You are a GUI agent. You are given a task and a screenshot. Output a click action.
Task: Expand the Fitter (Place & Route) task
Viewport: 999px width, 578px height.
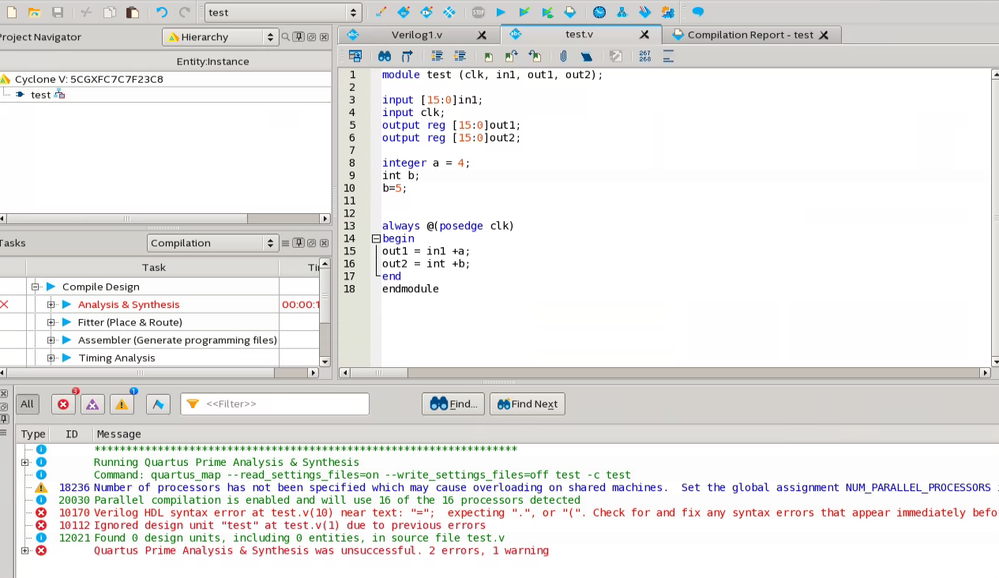click(x=51, y=322)
